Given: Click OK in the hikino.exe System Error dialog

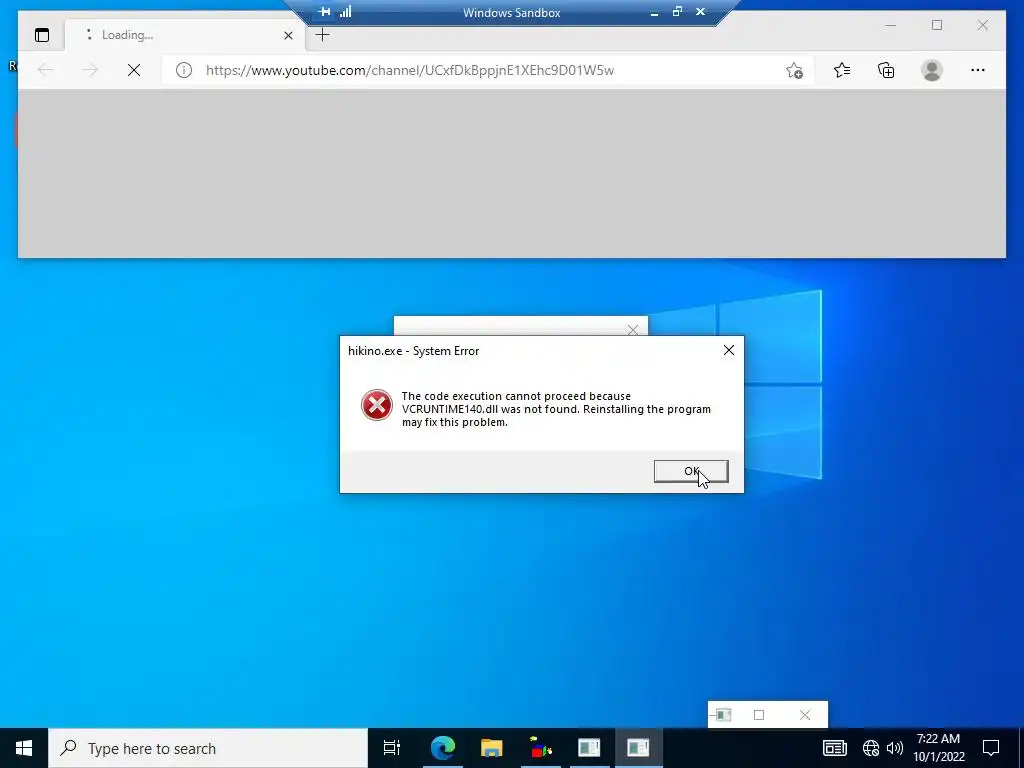Looking at the screenshot, I should click(x=691, y=471).
